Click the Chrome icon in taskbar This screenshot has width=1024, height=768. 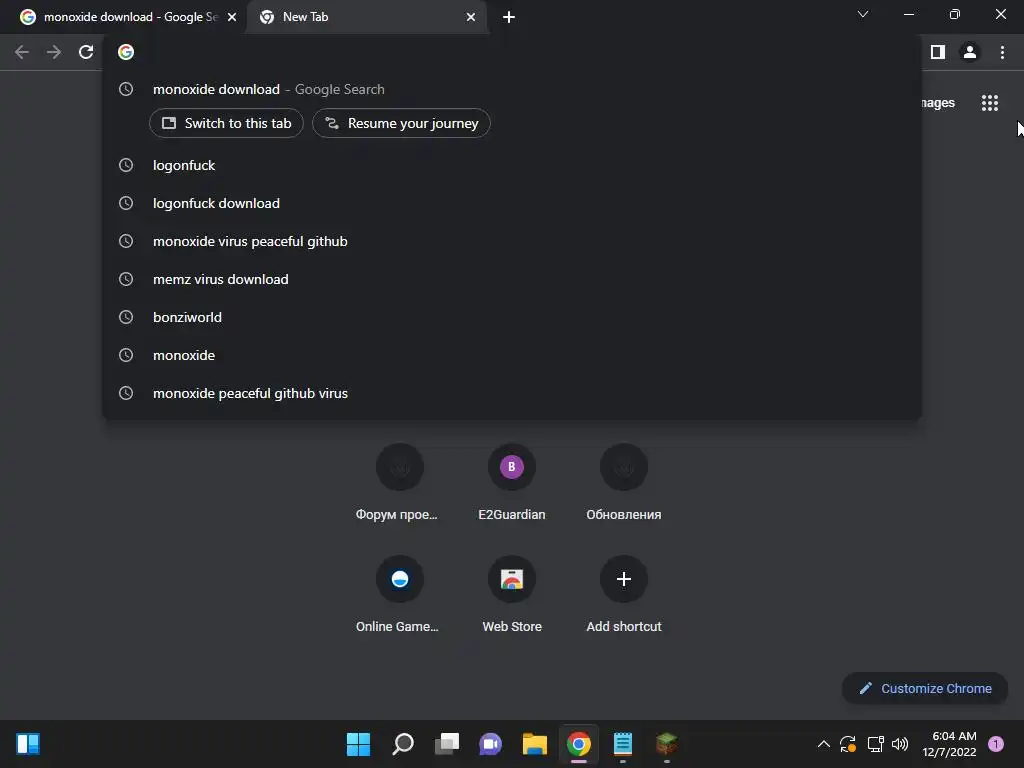point(579,744)
